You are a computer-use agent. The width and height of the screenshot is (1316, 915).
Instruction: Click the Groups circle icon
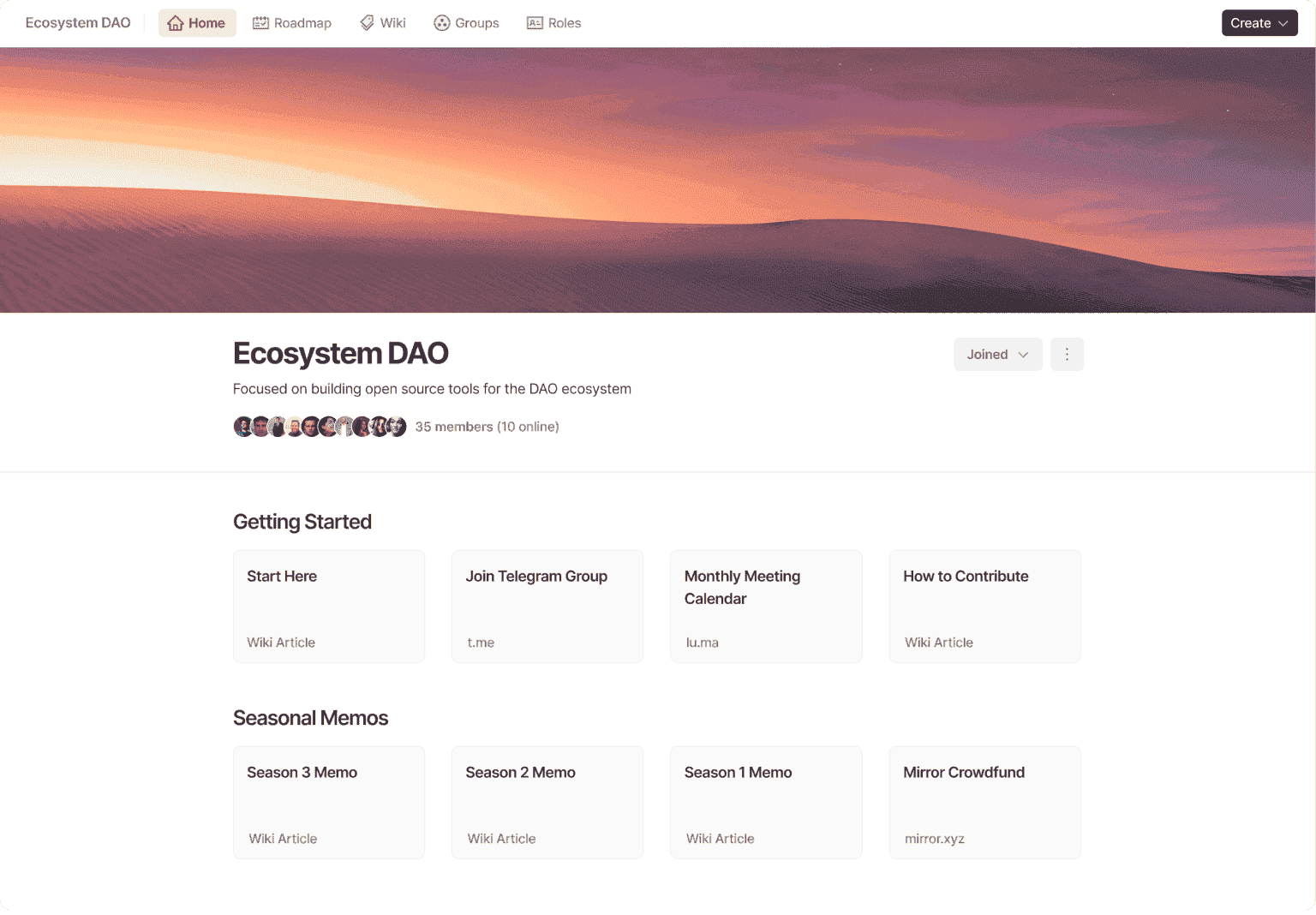click(x=442, y=23)
